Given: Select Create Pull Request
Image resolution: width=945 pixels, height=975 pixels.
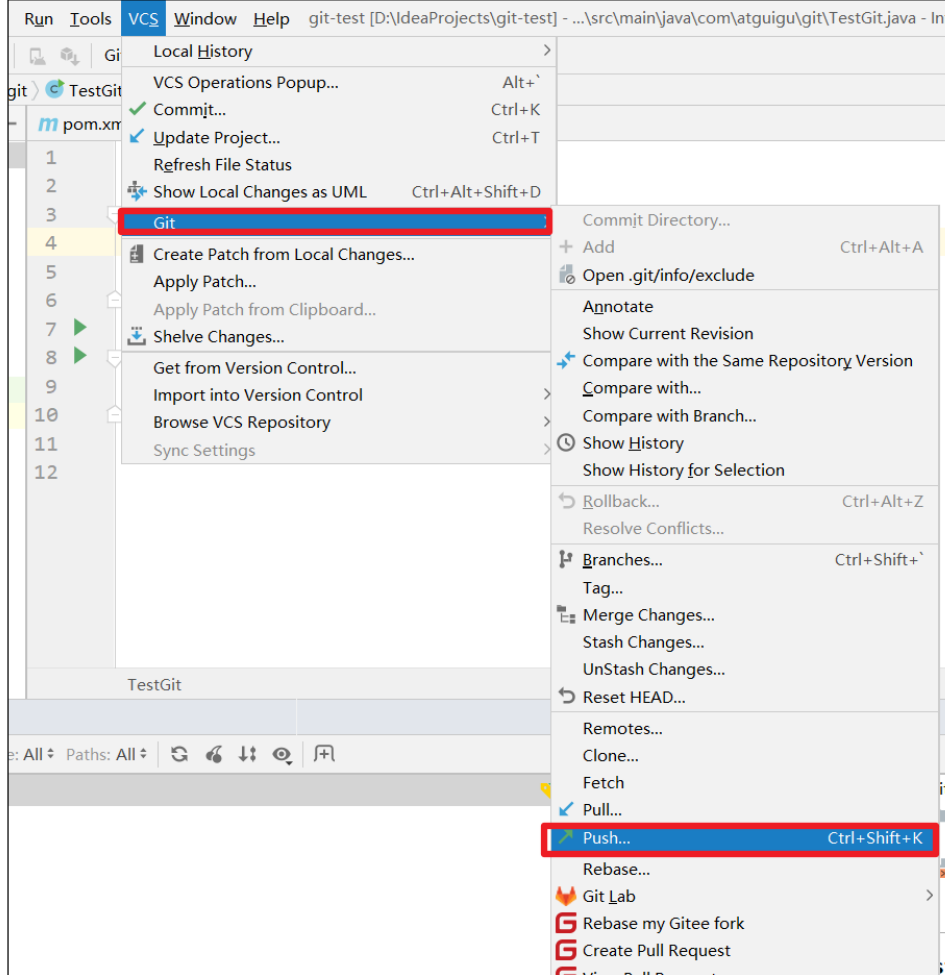Looking at the screenshot, I should point(745,951).
